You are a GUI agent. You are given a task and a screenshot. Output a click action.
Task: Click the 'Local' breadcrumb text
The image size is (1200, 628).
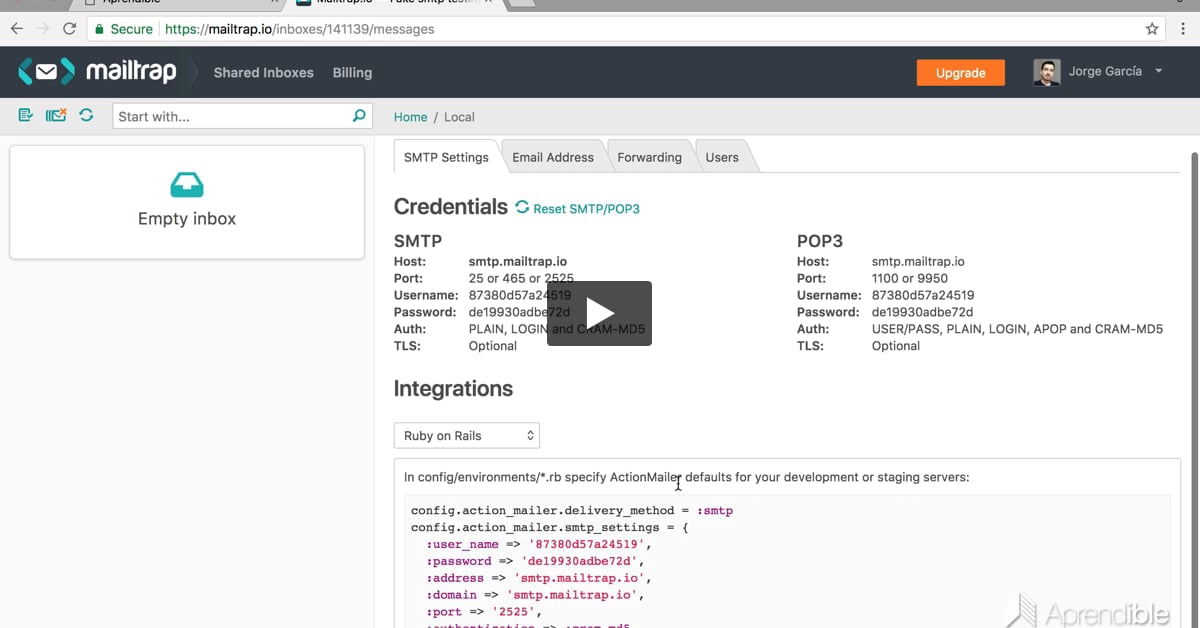pos(459,117)
